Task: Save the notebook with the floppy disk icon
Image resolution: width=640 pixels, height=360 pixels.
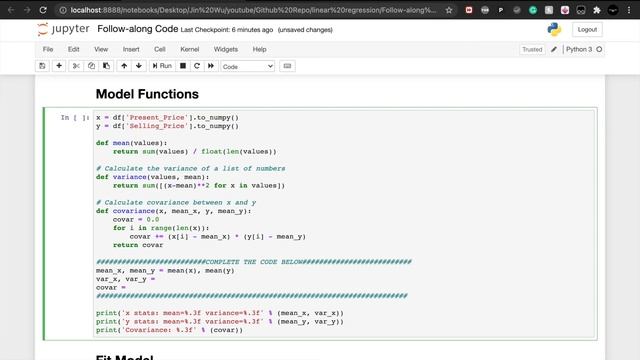Action: pyautogui.click(x=42, y=66)
